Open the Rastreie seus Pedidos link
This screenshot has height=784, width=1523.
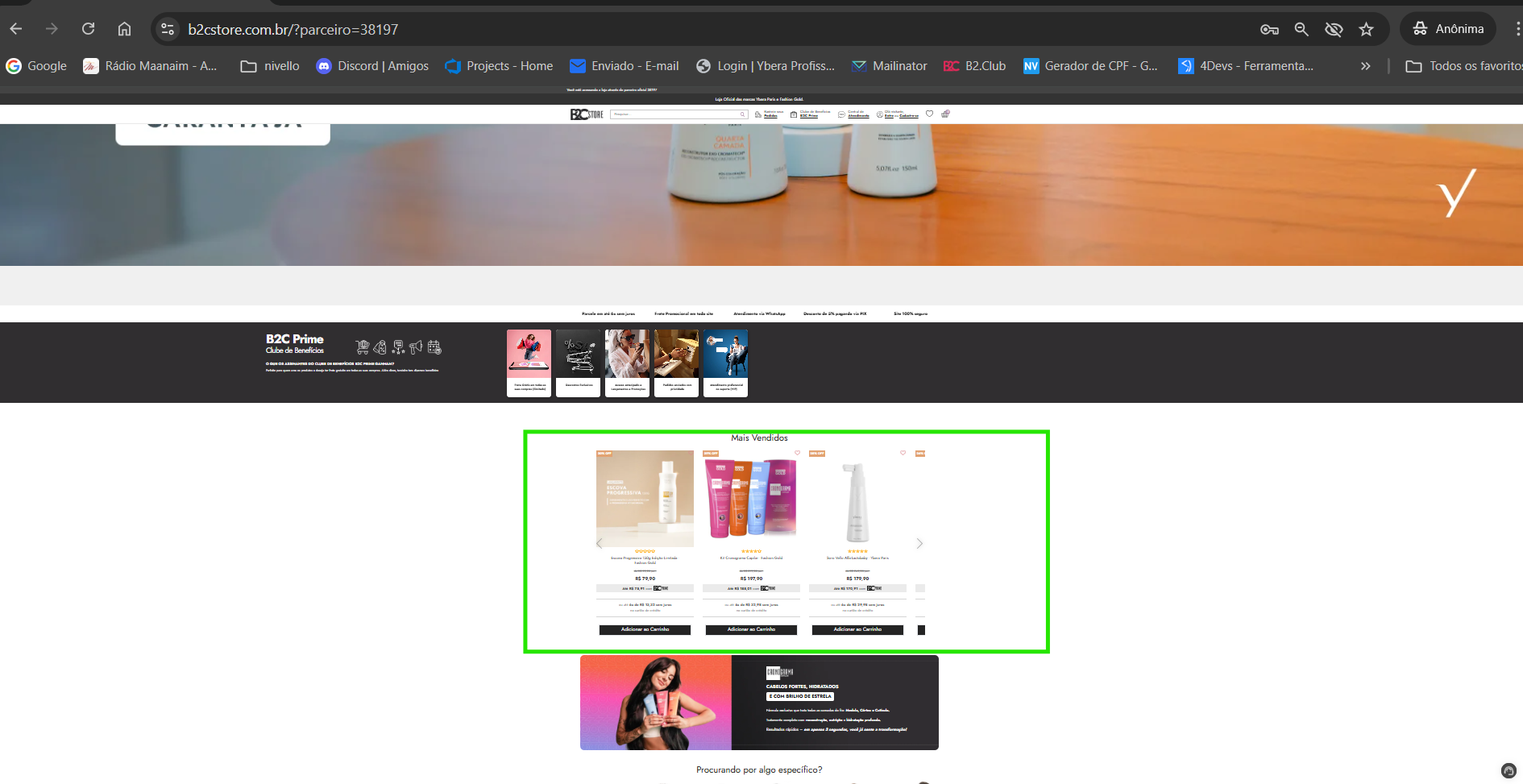click(x=770, y=114)
